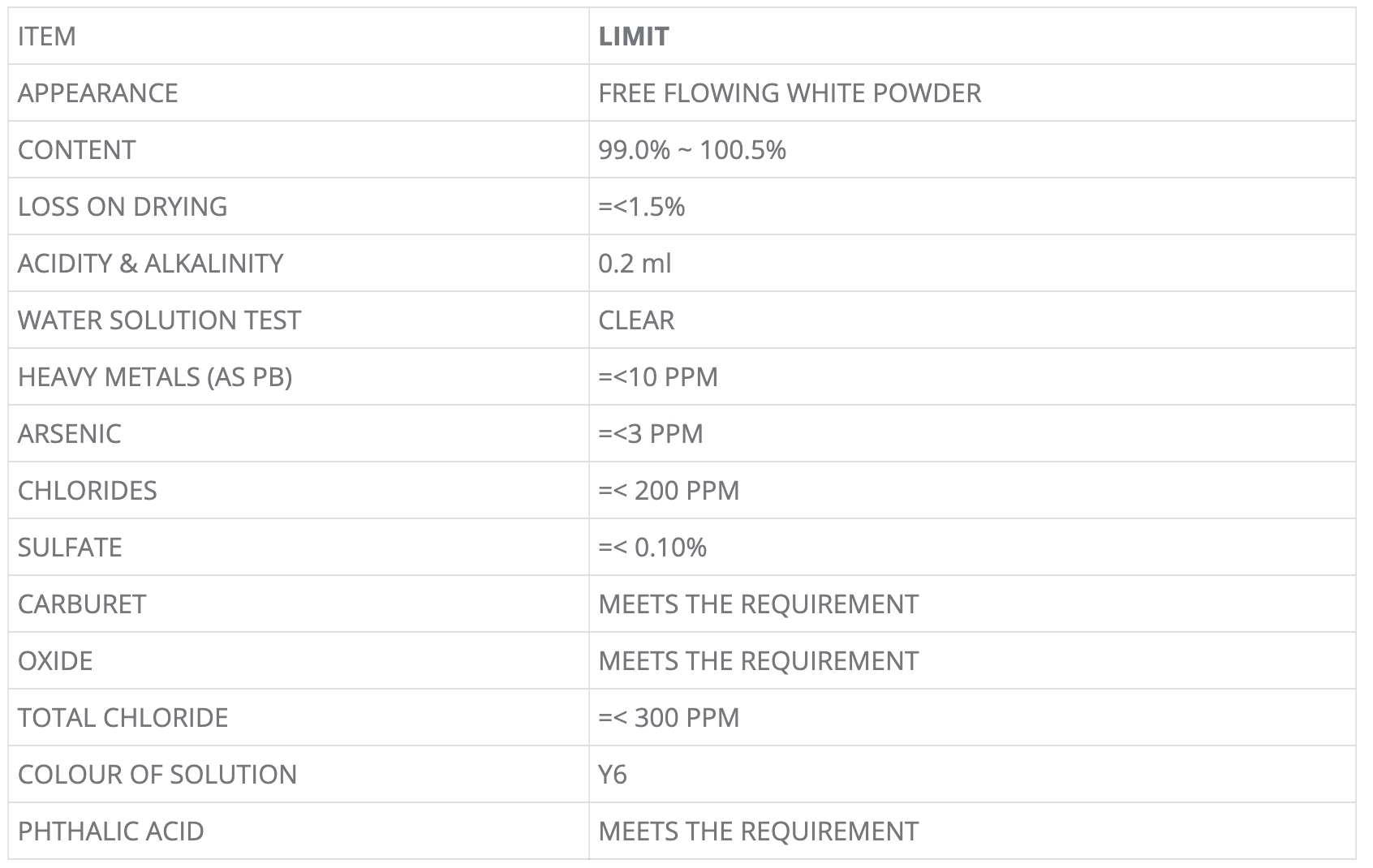Click the CARBURET row label
The image size is (1373, 868).
[82, 604]
